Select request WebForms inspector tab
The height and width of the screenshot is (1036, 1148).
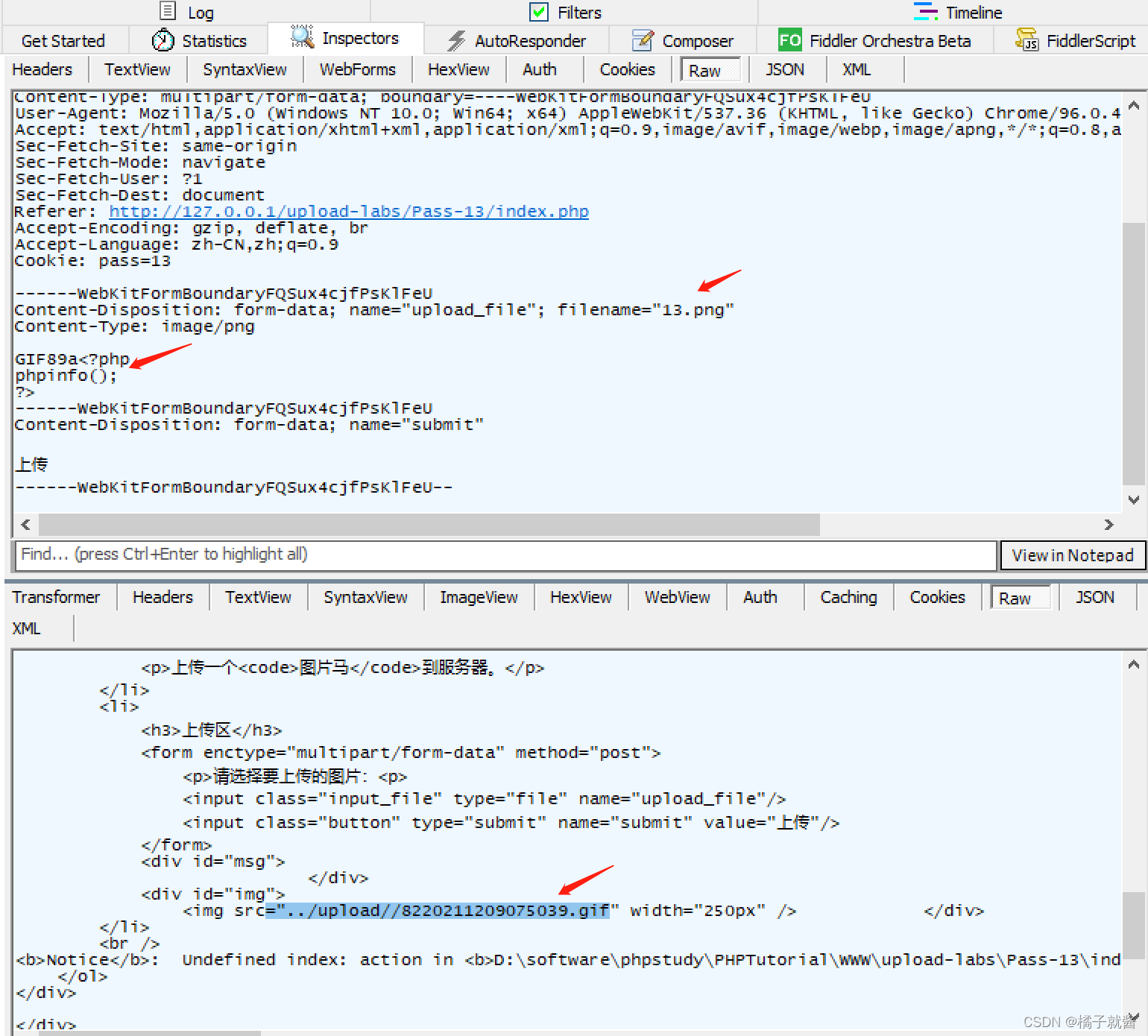pos(358,69)
